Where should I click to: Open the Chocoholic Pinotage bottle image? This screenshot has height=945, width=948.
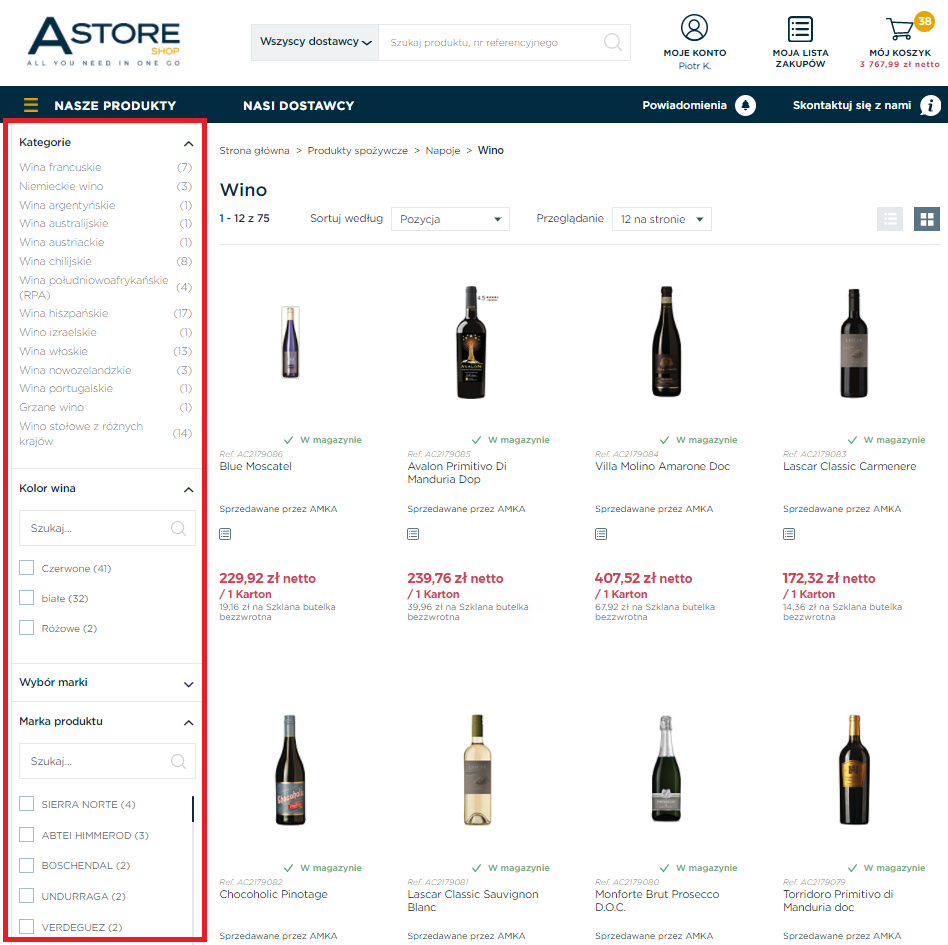pos(290,770)
